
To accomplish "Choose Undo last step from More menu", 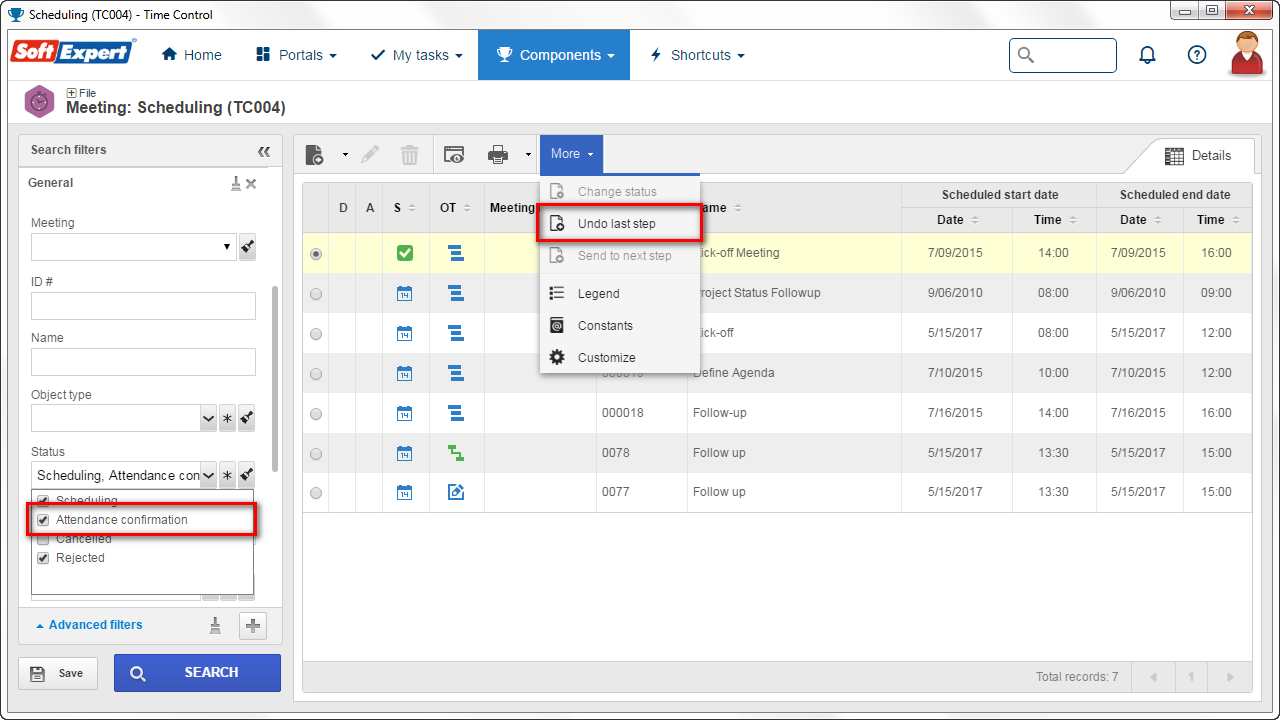I will coord(620,224).
